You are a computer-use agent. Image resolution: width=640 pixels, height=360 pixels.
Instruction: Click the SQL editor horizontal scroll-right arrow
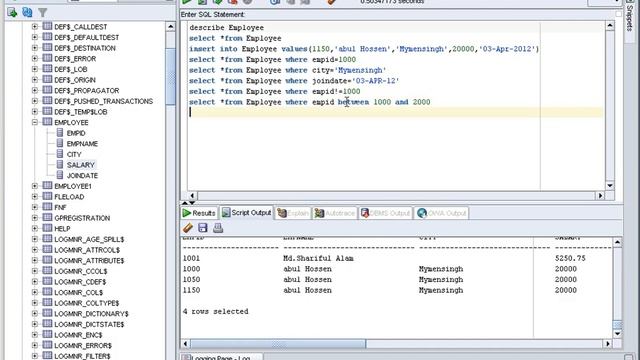pyautogui.click(x=600, y=196)
